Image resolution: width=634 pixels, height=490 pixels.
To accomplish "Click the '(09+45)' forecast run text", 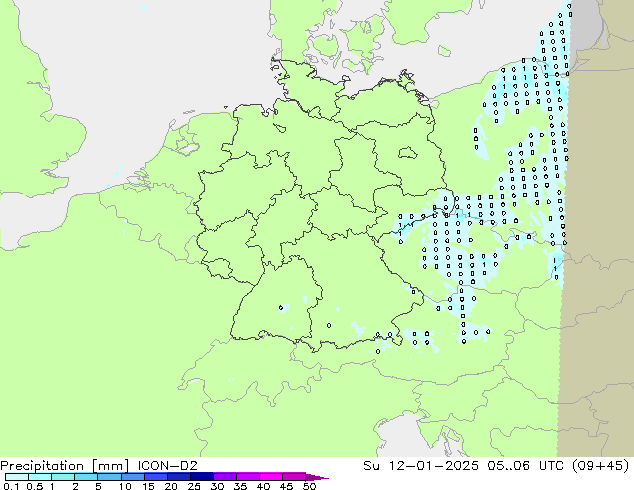I will [601, 466].
